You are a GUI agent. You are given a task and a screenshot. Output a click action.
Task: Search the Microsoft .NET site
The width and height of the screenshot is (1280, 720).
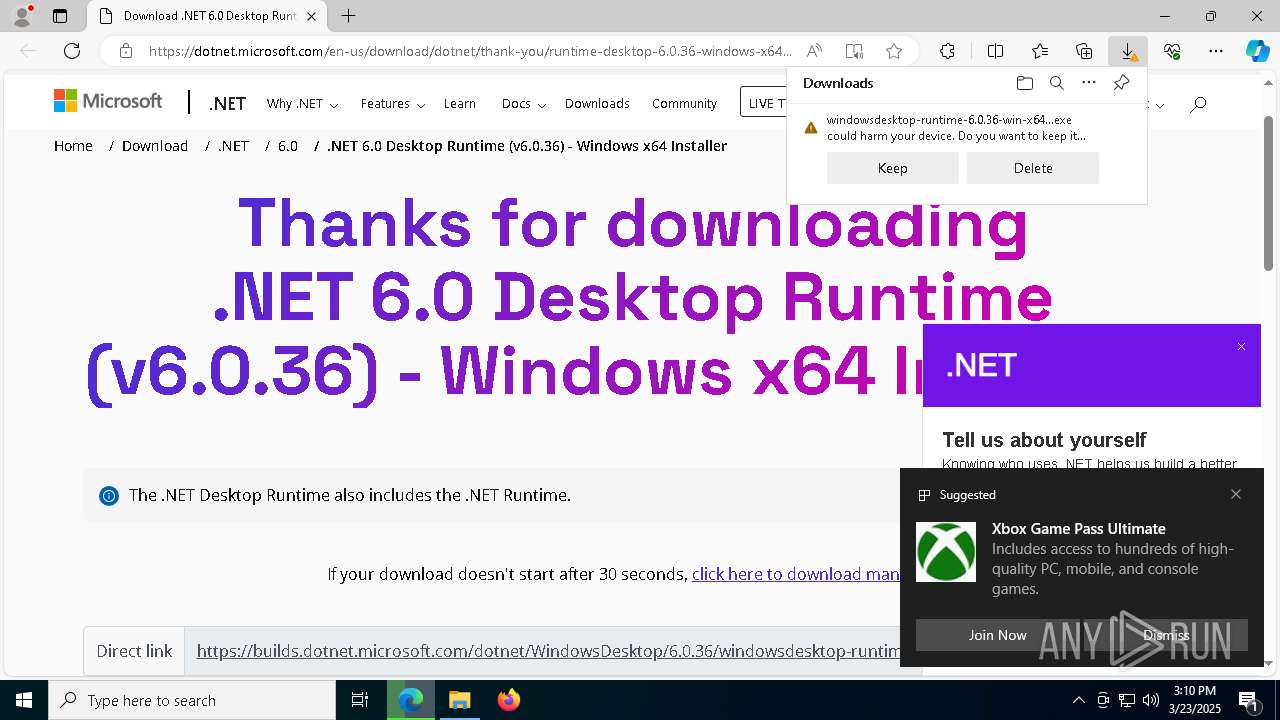click(x=1198, y=104)
